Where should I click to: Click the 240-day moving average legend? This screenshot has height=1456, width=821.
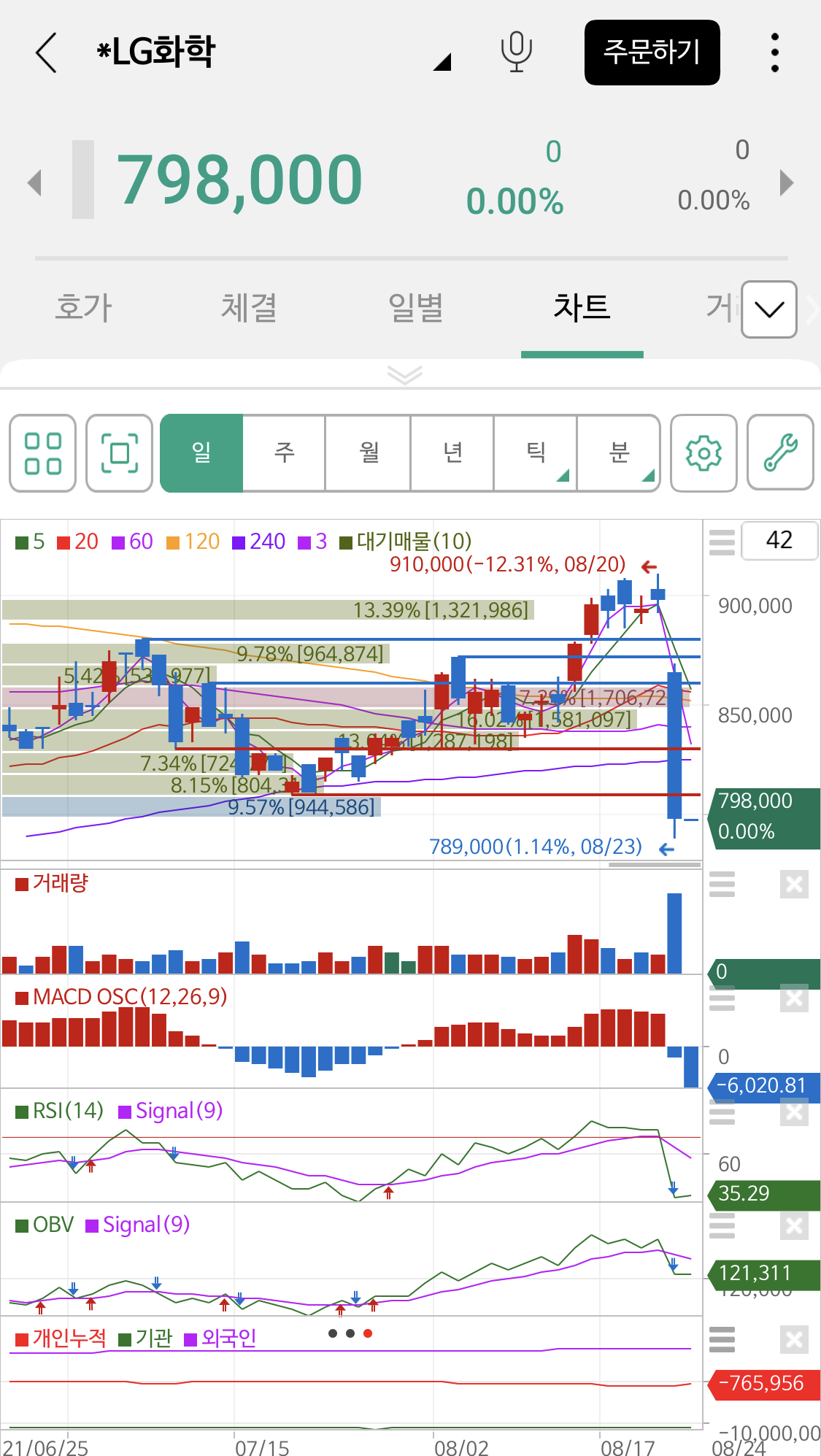pos(258,542)
